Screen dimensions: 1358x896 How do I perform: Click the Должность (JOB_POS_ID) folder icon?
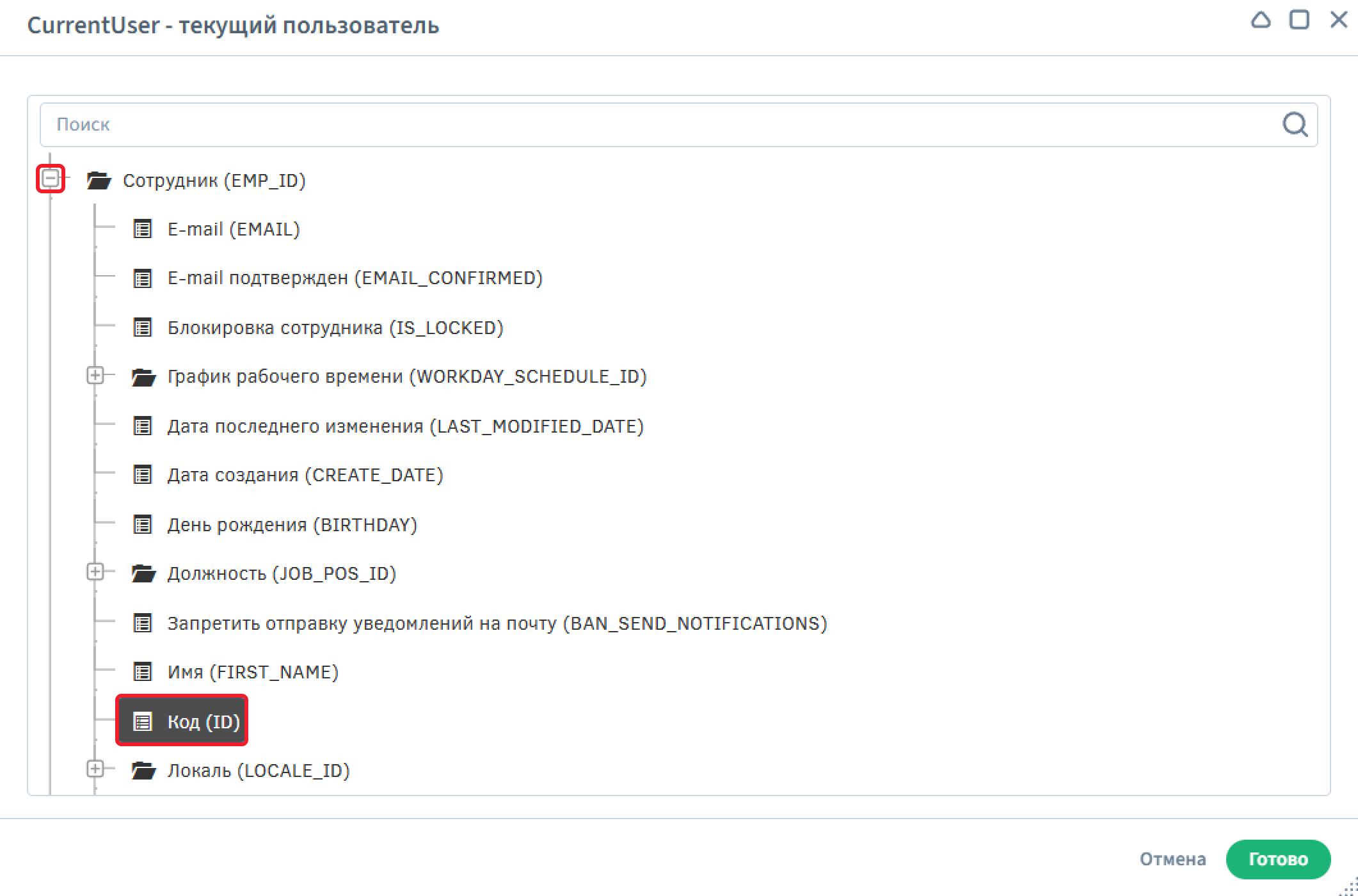point(144,573)
